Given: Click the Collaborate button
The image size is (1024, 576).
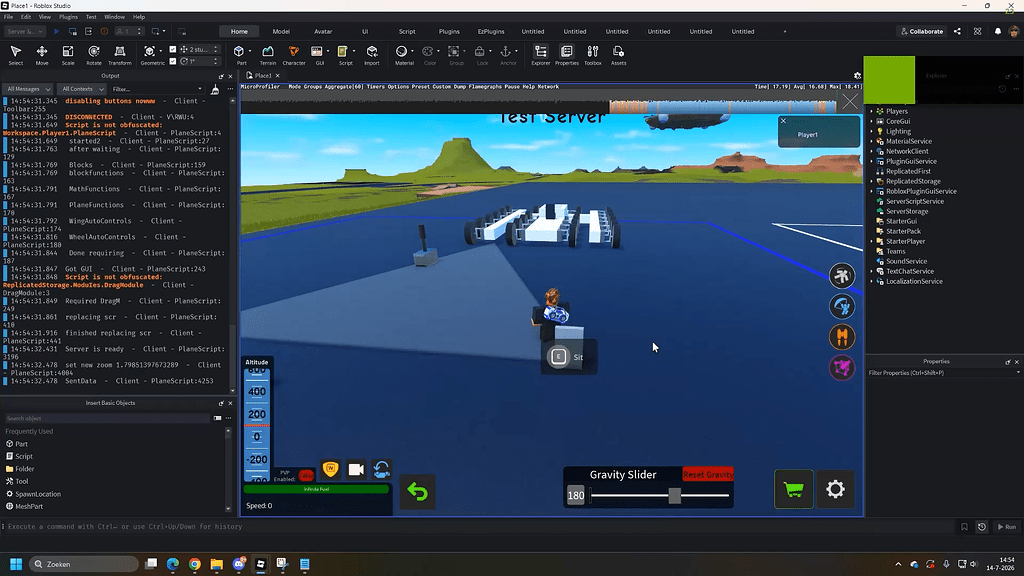Looking at the screenshot, I should pyautogui.click(x=921, y=31).
